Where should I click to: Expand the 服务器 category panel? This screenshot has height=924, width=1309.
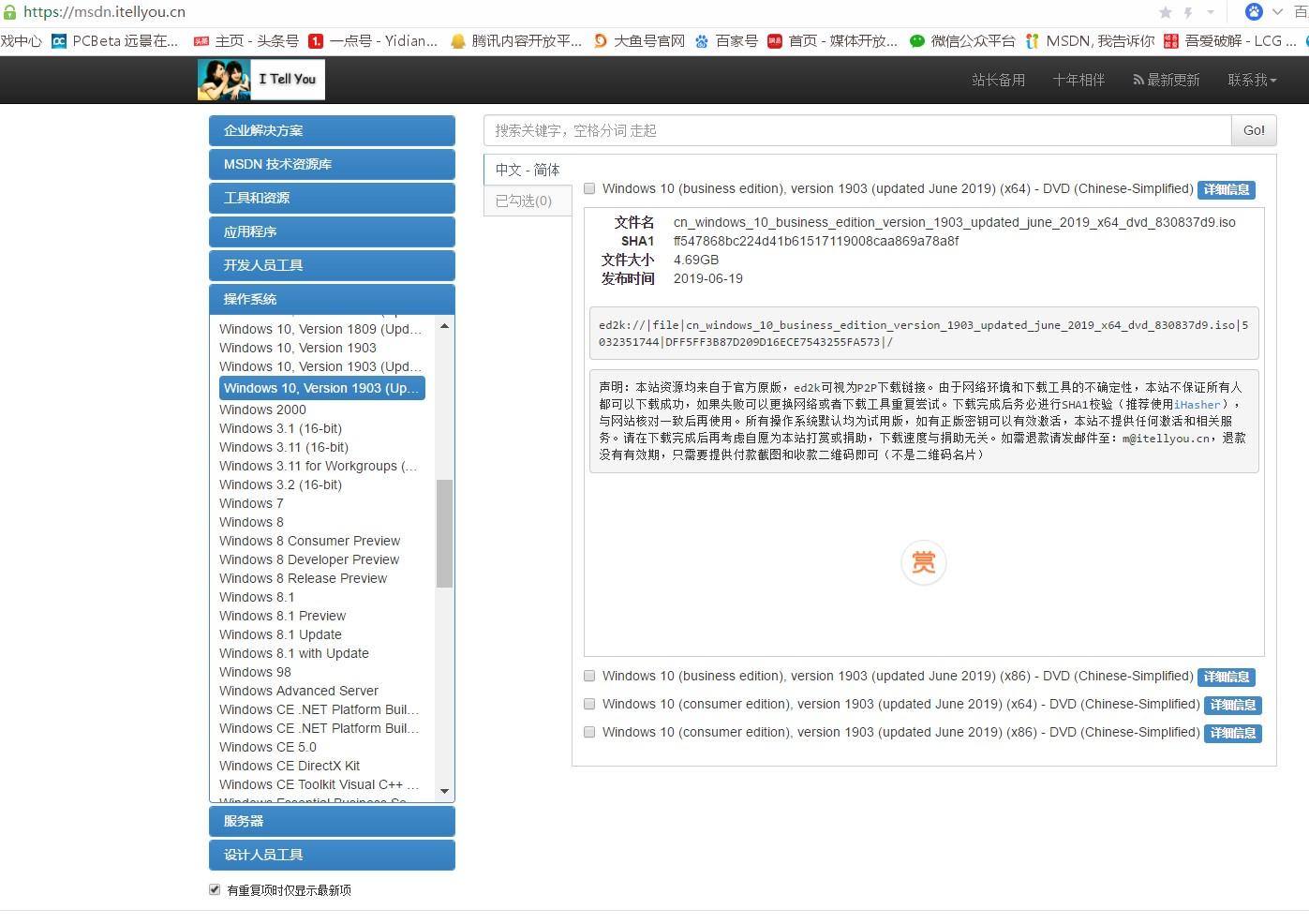tap(332, 821)
